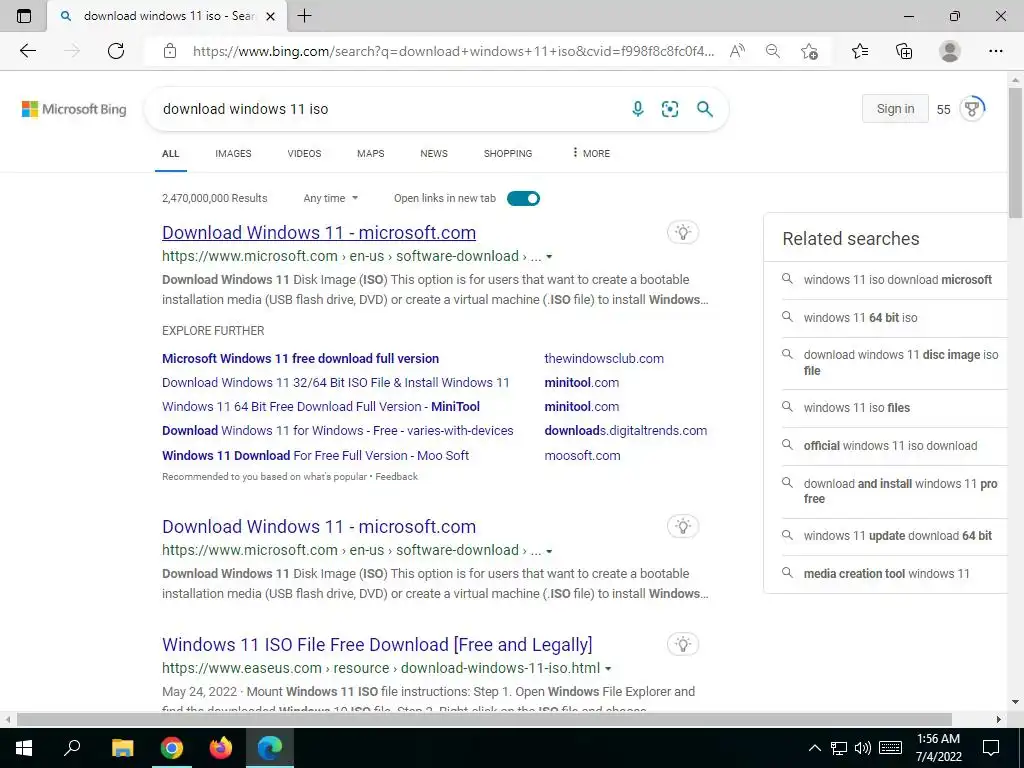1024x768 pixels.
Task: Open Windows 11 64 Bit Free Download MiniTool link
Action: (321, 407)
